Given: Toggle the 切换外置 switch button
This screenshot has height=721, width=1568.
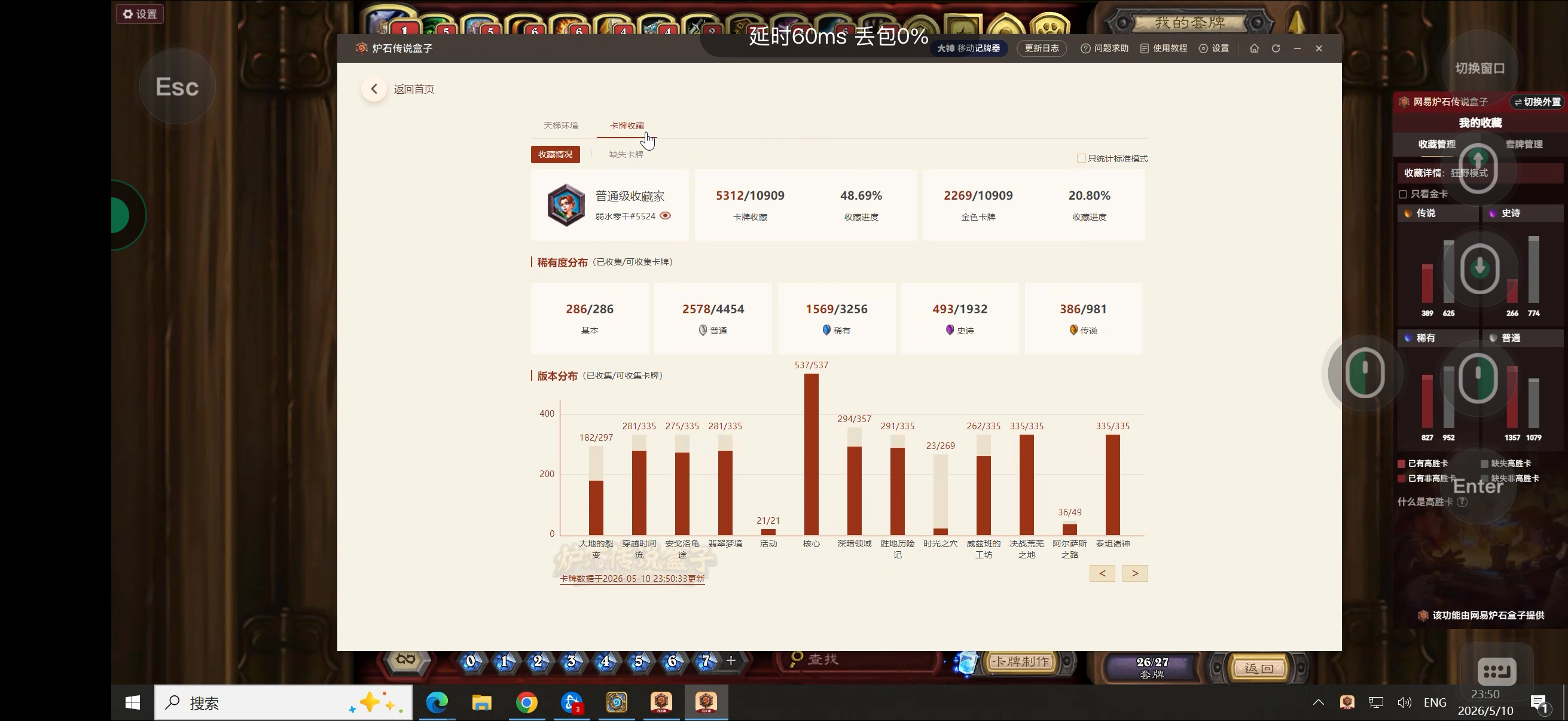Looking at the screenshot, I should (1537, 102).
